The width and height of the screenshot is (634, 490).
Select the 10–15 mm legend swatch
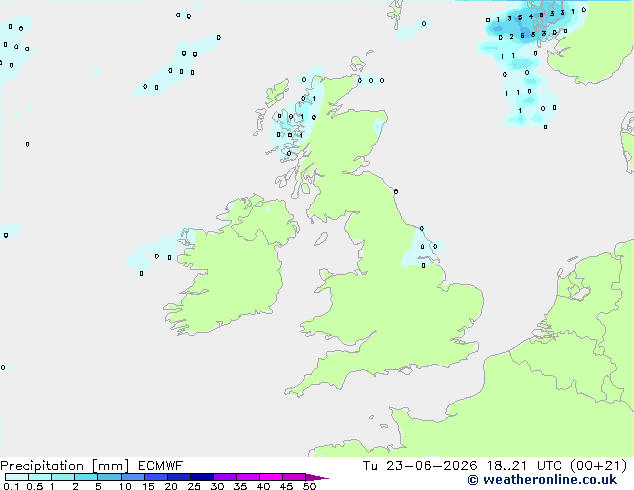pyautogui.click(x=132, y=477)
